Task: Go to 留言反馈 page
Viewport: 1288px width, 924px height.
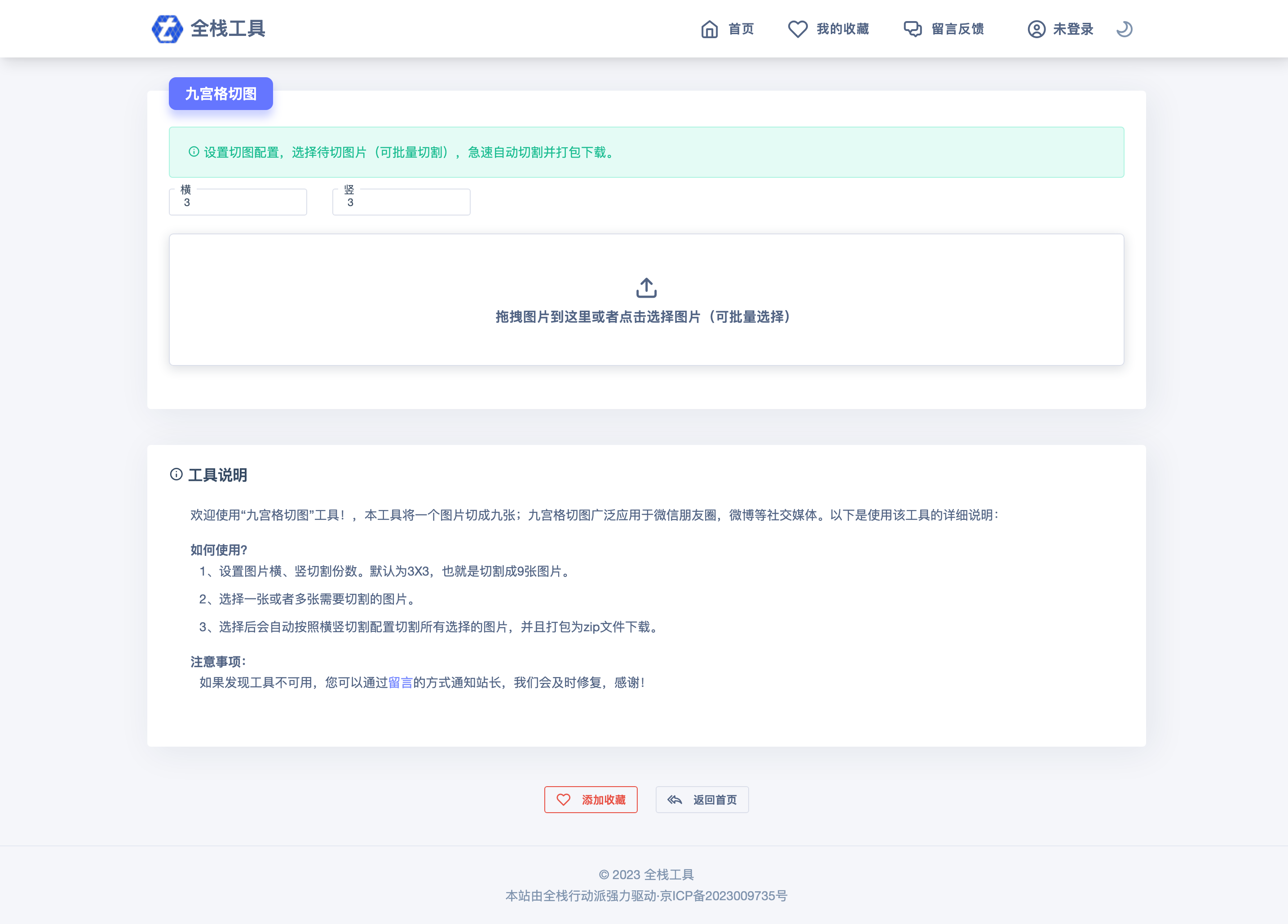Action: coord(957,29)
